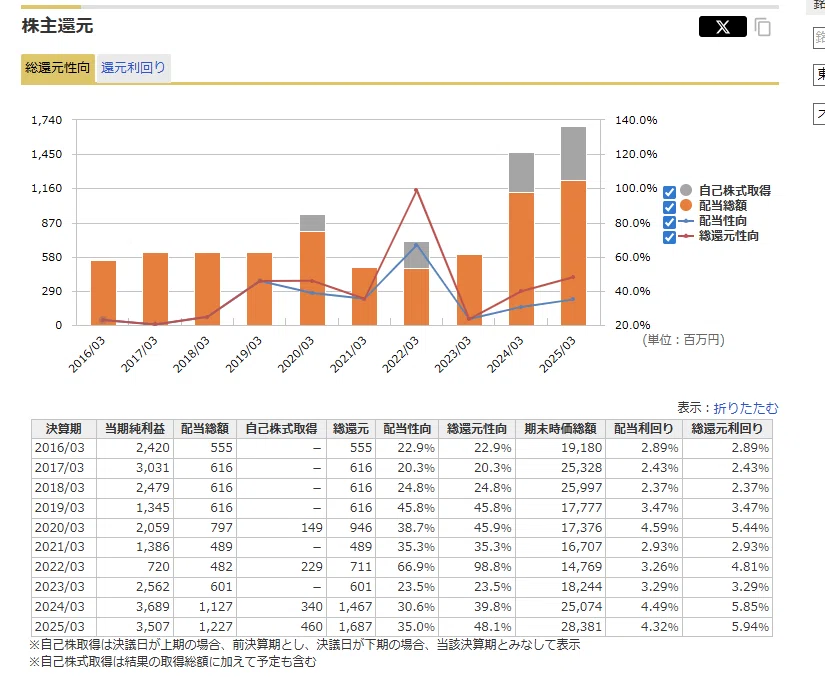Screen dimensions: 825x677
Task: Select the 2025/03 table row label
Action: click(59, 627)
